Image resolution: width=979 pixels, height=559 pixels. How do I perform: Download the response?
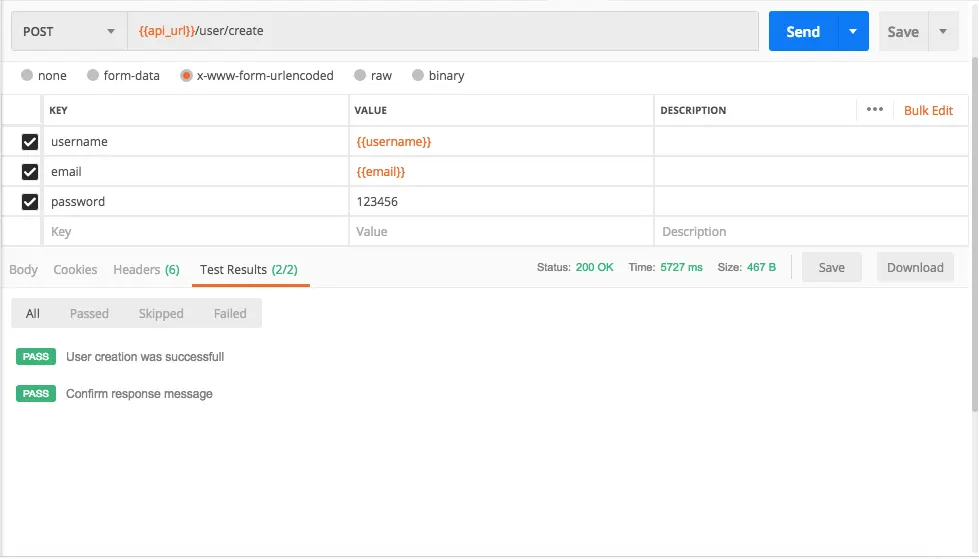(x=915, y=267)
